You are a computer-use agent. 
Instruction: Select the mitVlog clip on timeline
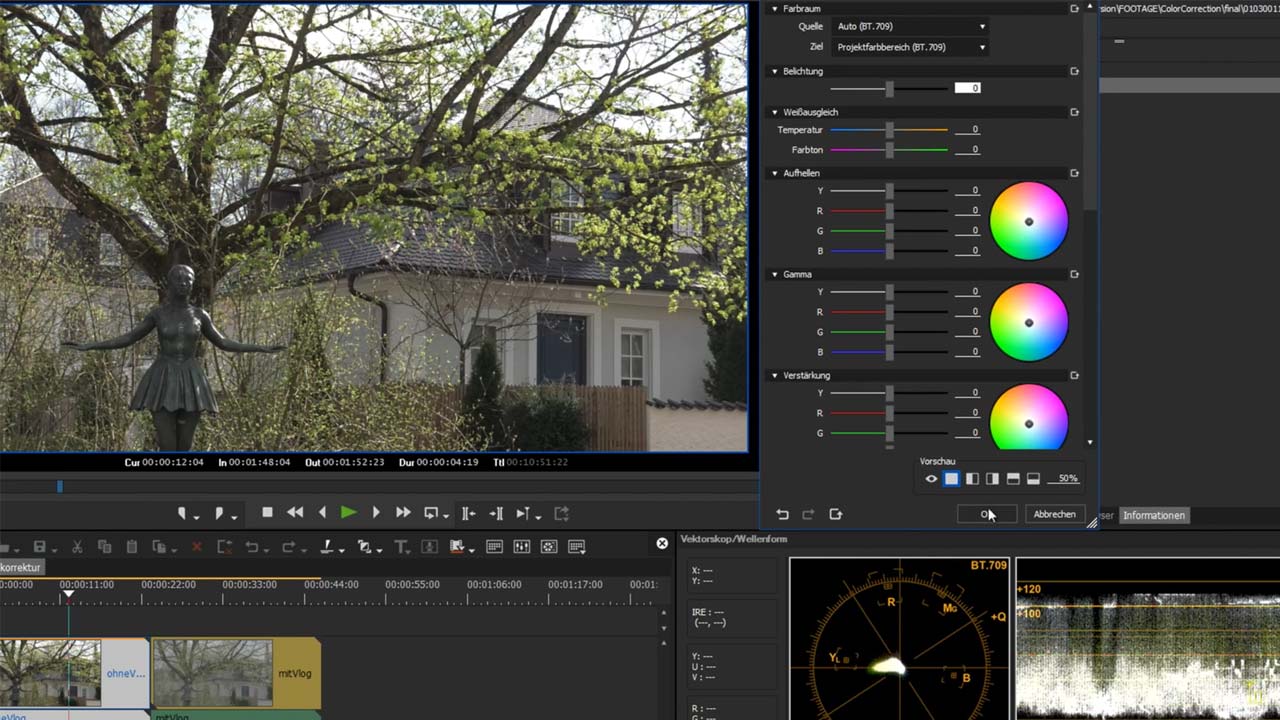[236, 673]
